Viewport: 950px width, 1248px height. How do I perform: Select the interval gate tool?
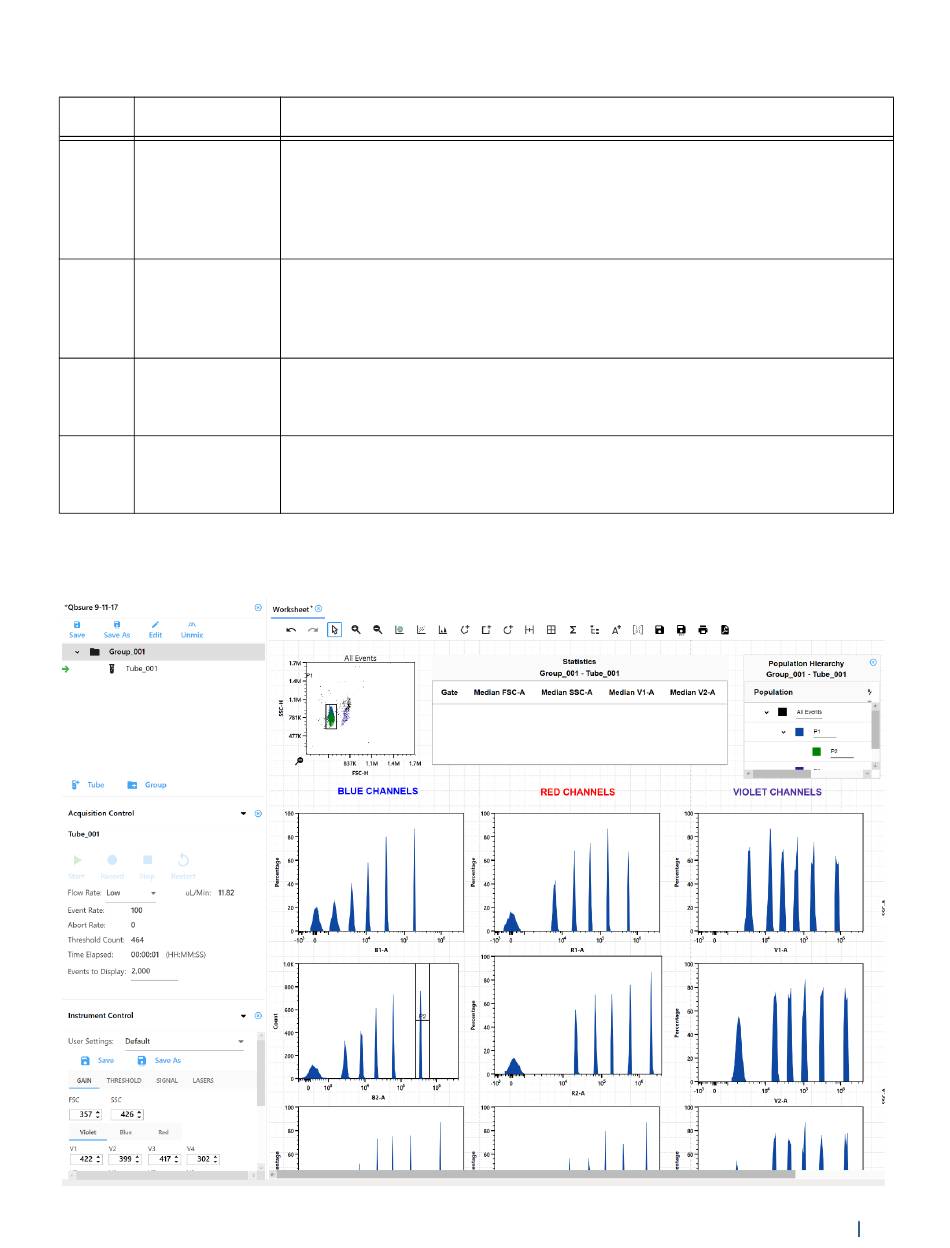click(529, 630)
